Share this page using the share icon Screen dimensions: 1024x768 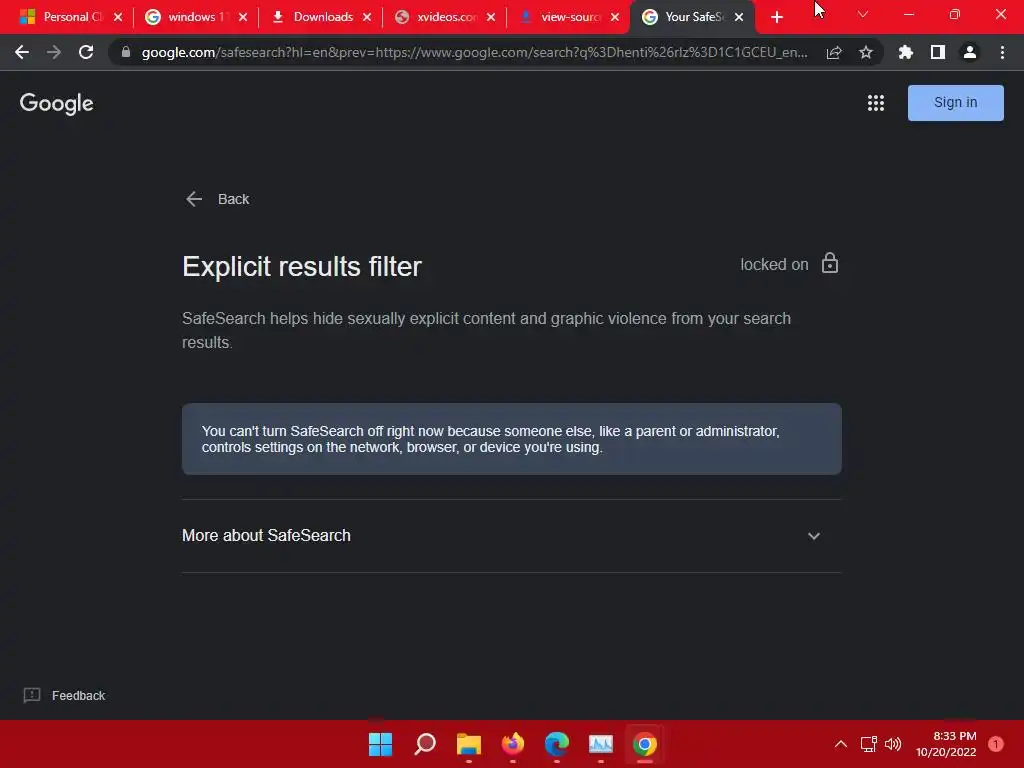coord(834,52)
